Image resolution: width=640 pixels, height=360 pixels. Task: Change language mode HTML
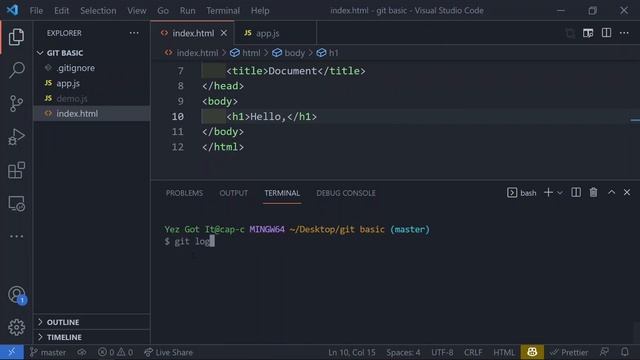coord(504,352)
